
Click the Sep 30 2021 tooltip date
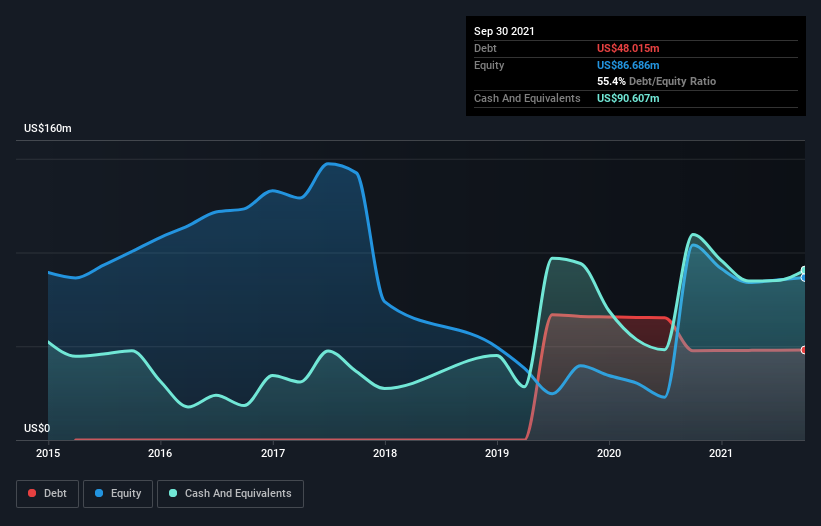pos(504,31)
